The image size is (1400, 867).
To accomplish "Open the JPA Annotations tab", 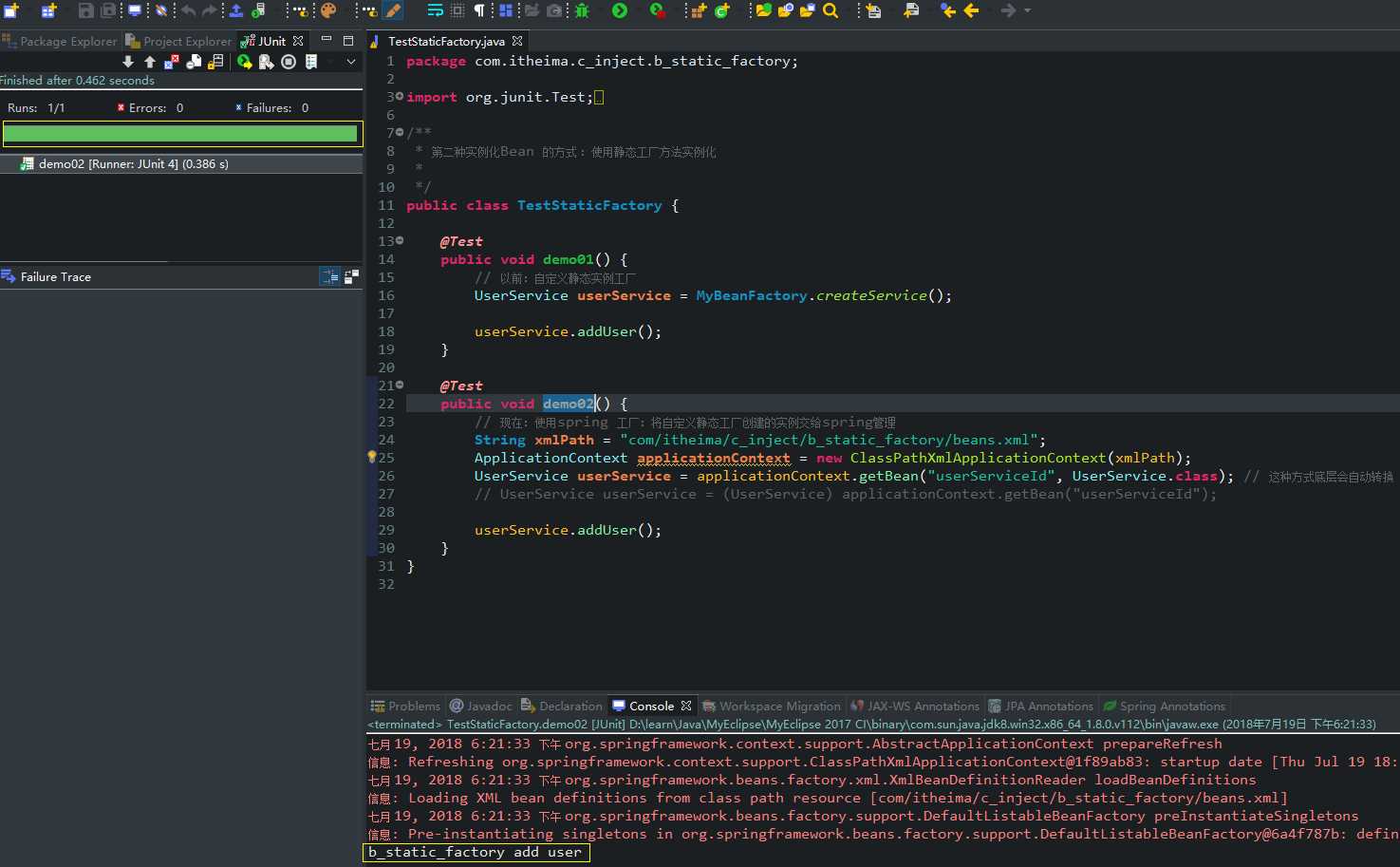I will [x=1041, y=706].
